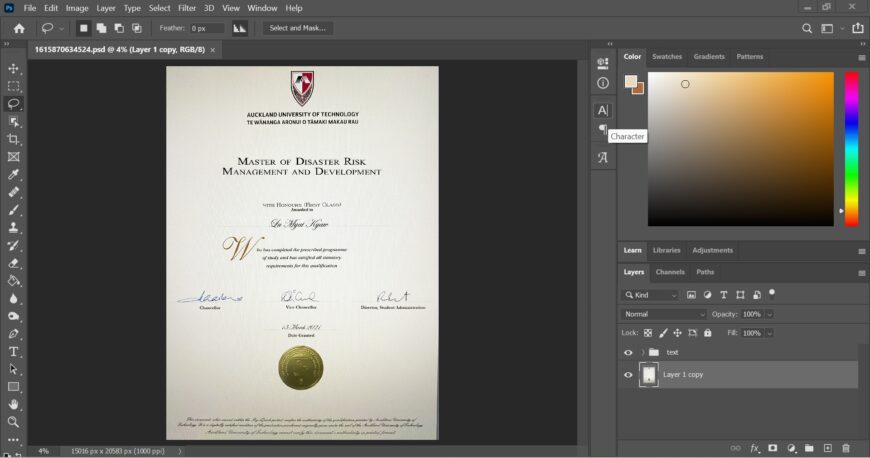Add a layer style via fx icon
This screenshot has height=458, width=870.
[x=755, y=448]
